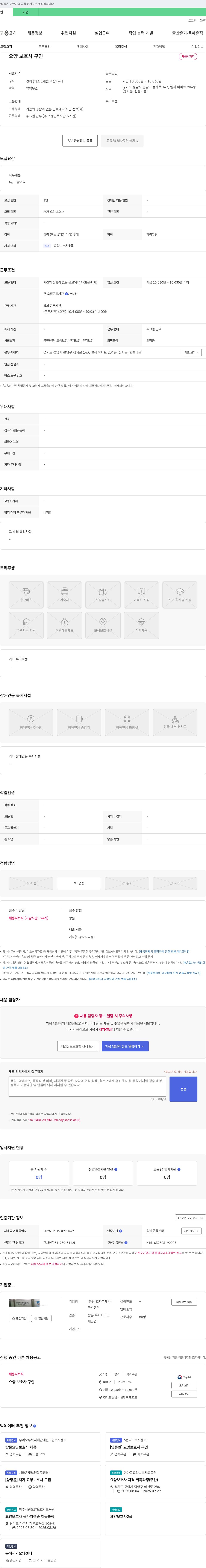Click the question textarea for 채용 담당자

pyautogui.click(x=88, y=1086)
